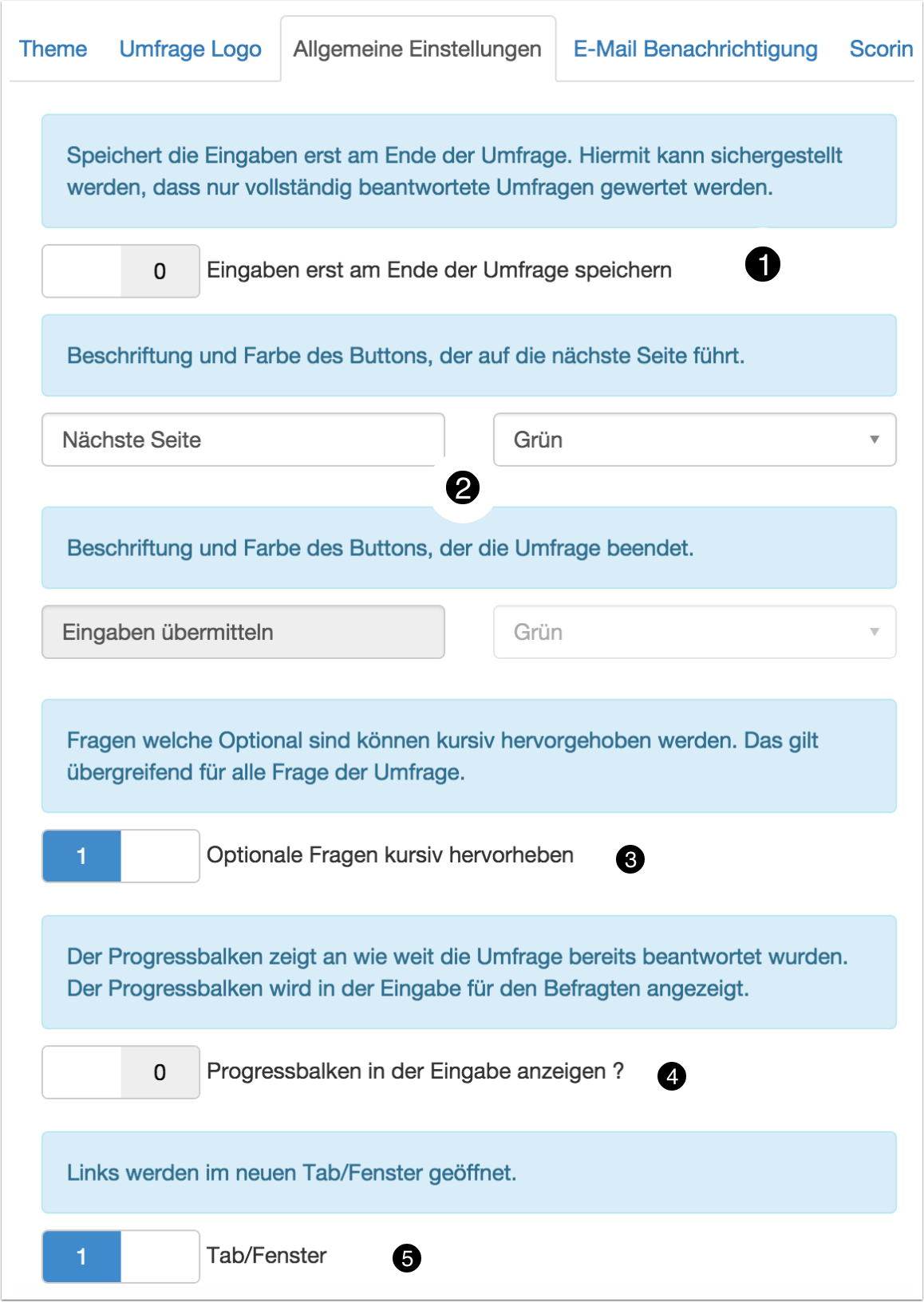Click the number 5 annotation marker
Viewport: 924px width, 1302px height.
(407, 1258)
